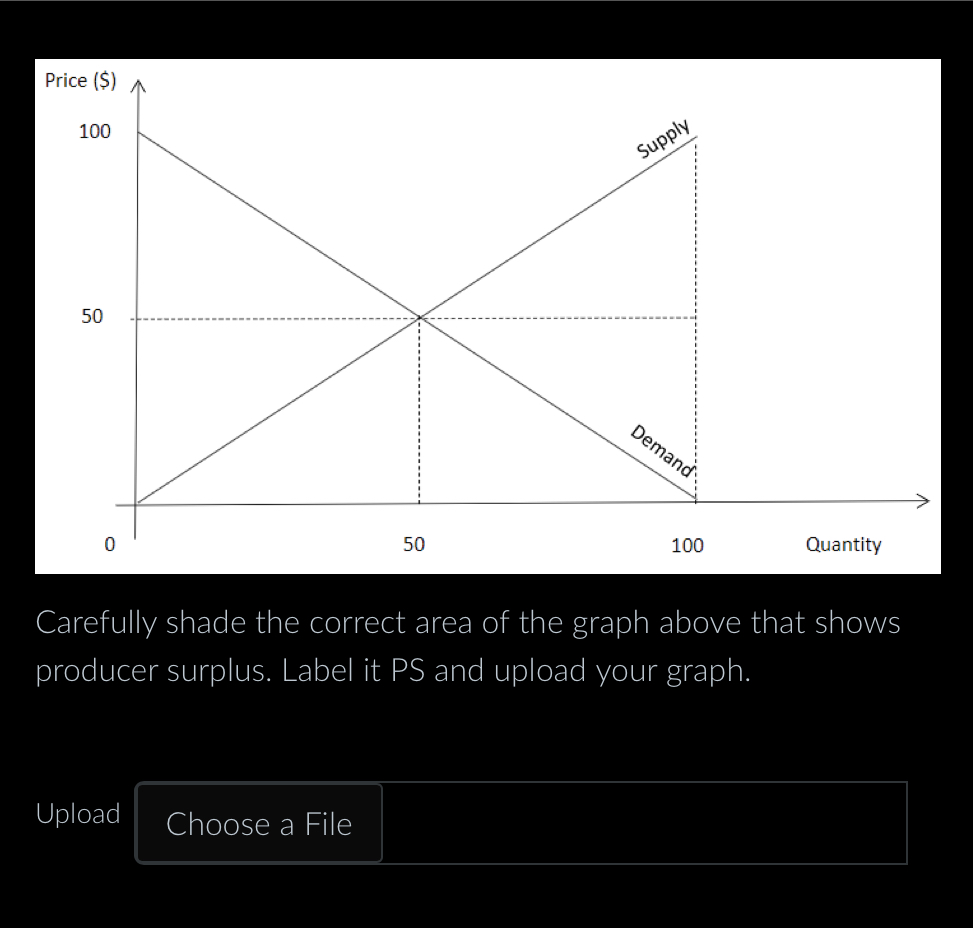Click the dashed equilibrium quantity line
Image resolution: width=973 pixels, height=928 pixels.
417,420
